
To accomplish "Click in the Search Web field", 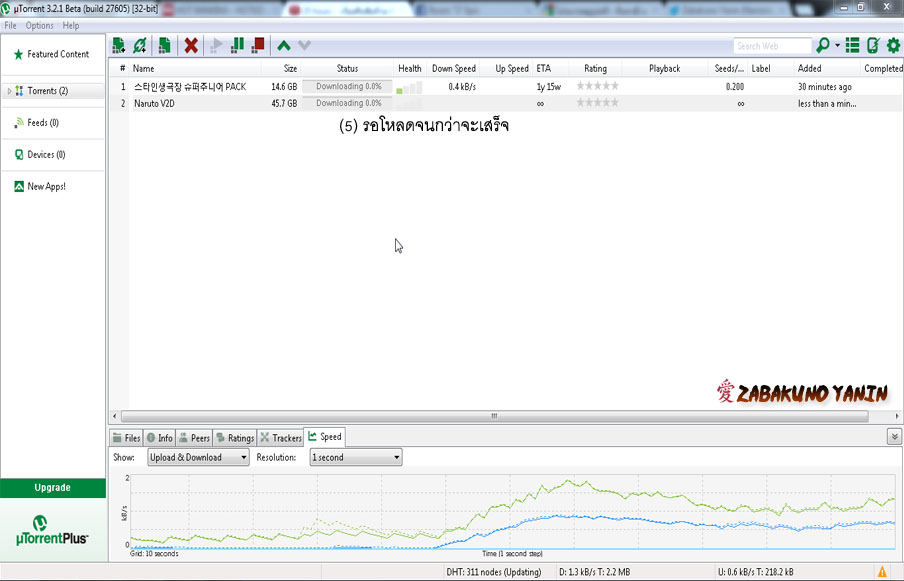I will point(772,46).
